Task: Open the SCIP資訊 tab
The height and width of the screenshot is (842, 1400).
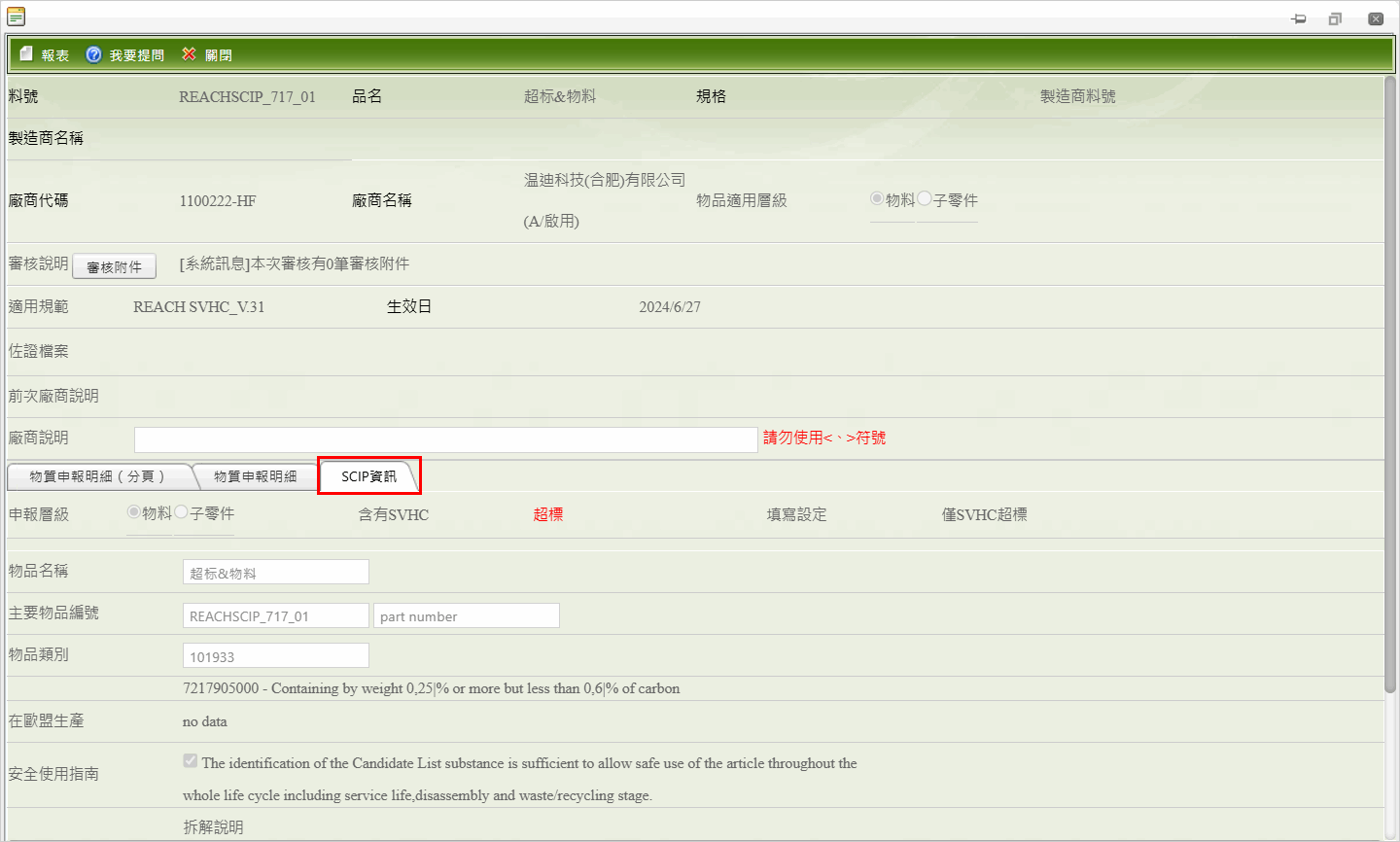Action: (369, 476)
